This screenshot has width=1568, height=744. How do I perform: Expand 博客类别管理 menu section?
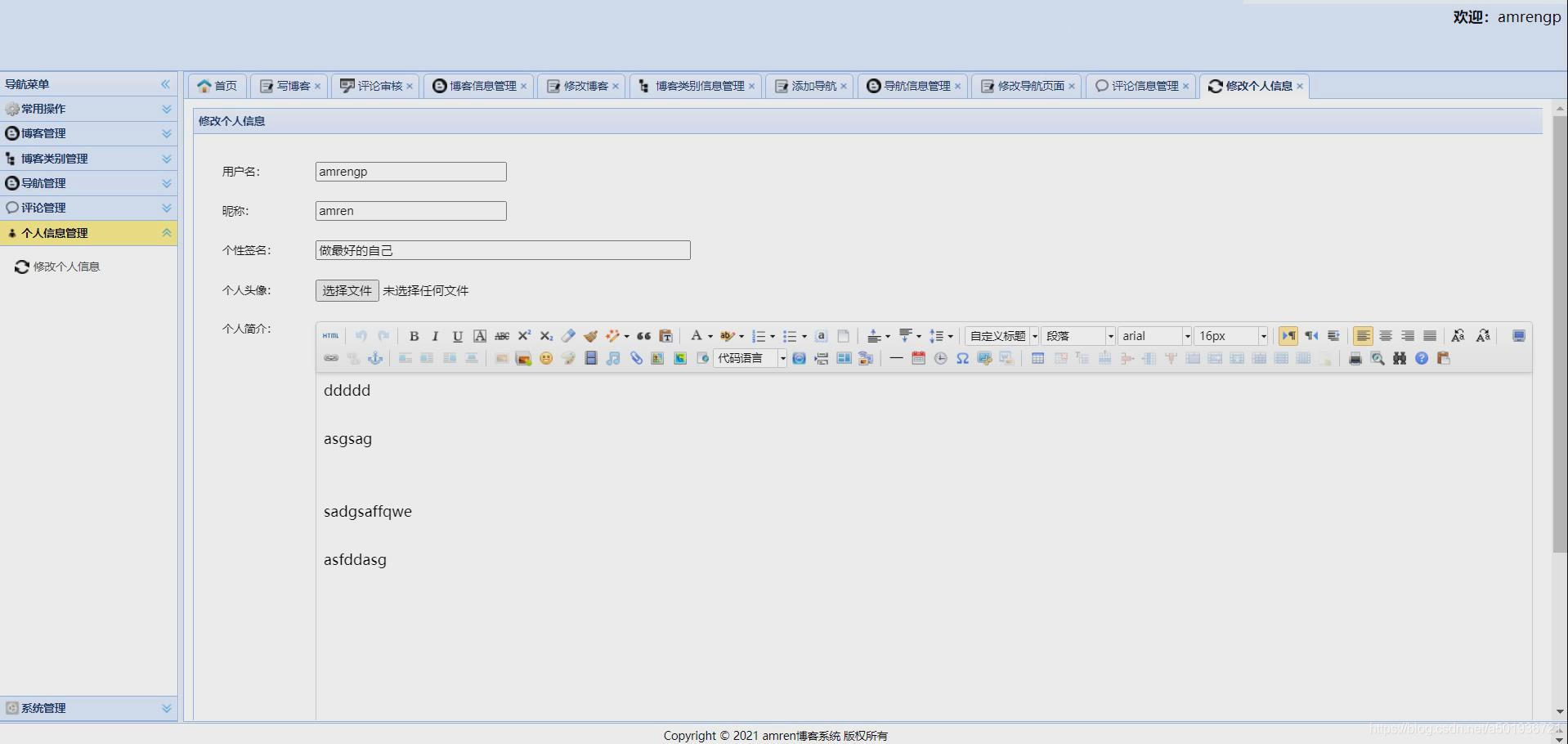point(88,159)
